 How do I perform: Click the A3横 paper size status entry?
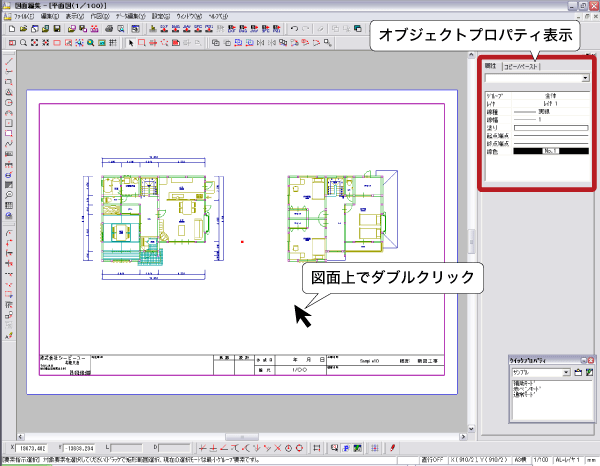point(520,460)
